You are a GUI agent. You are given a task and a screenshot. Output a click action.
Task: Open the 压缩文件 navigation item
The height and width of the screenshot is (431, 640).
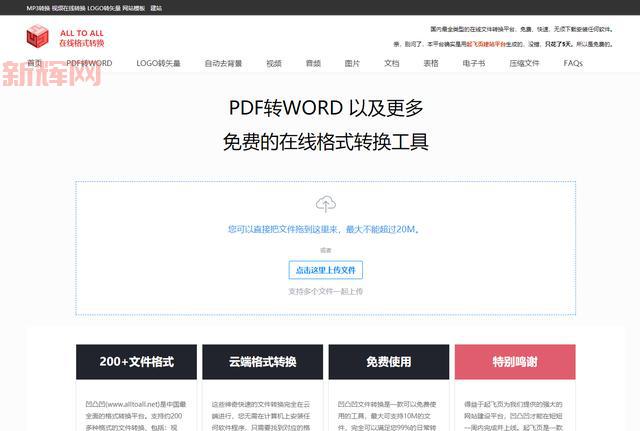coord(524,63)
